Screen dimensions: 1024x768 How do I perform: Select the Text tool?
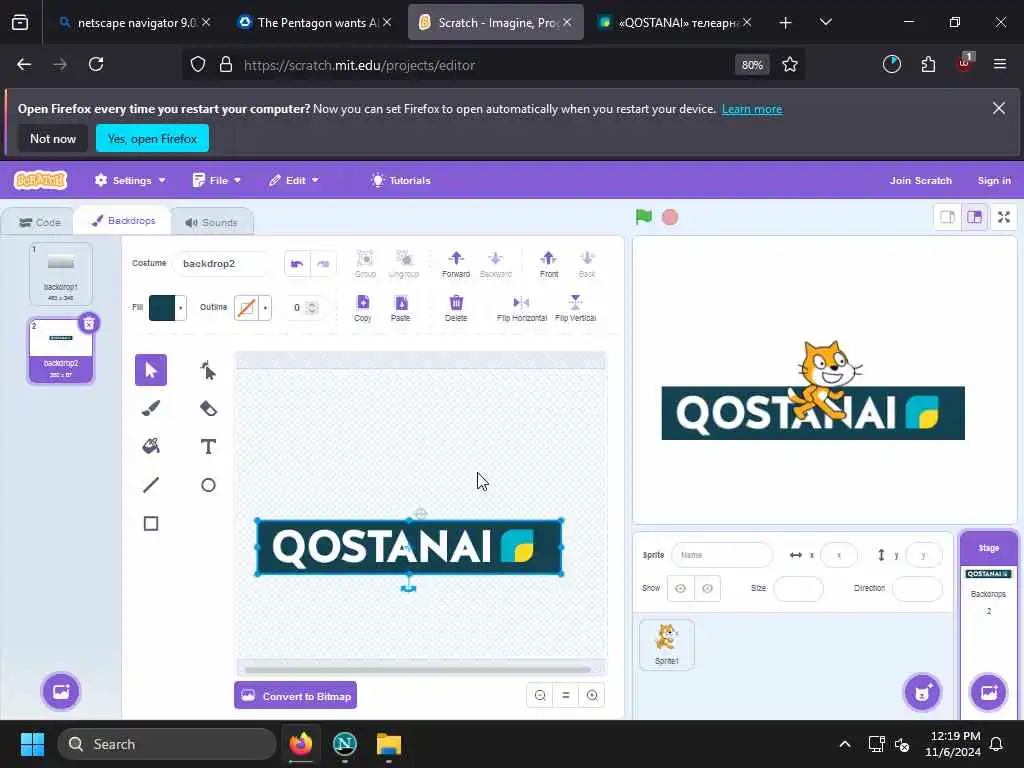click(208, 447)
